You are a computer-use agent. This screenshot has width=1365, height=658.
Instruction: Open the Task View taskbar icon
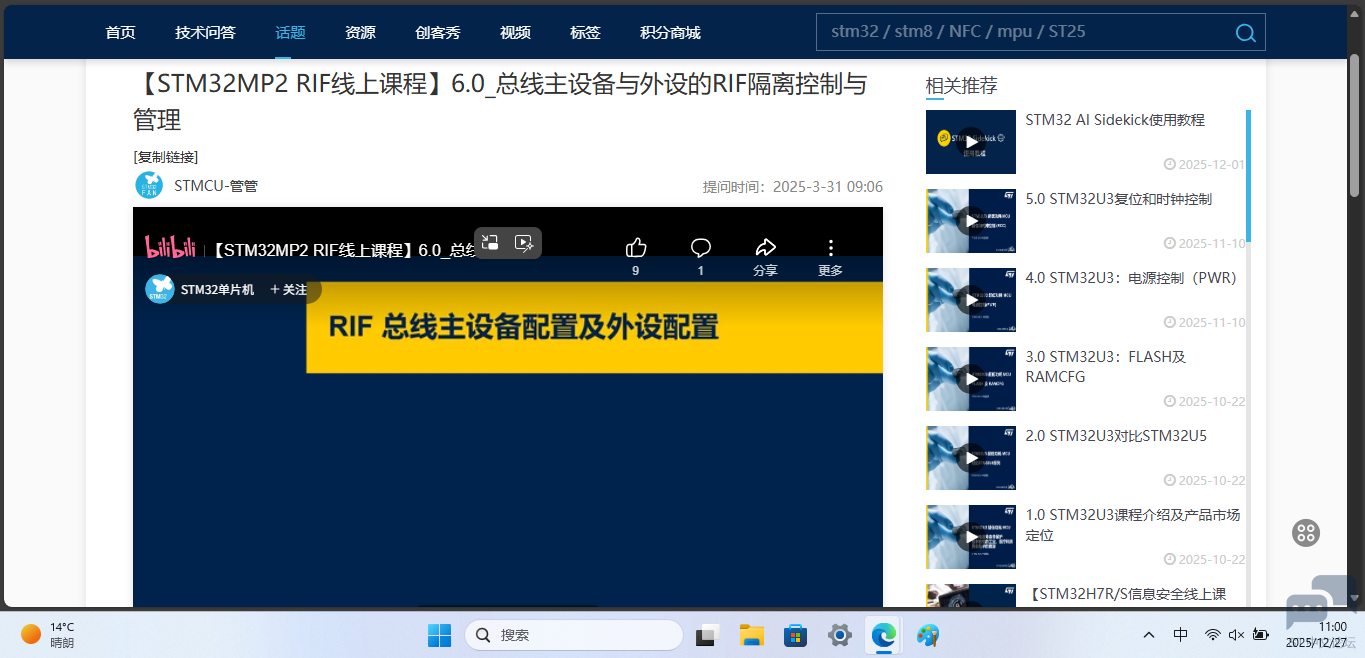pos(708,635)
